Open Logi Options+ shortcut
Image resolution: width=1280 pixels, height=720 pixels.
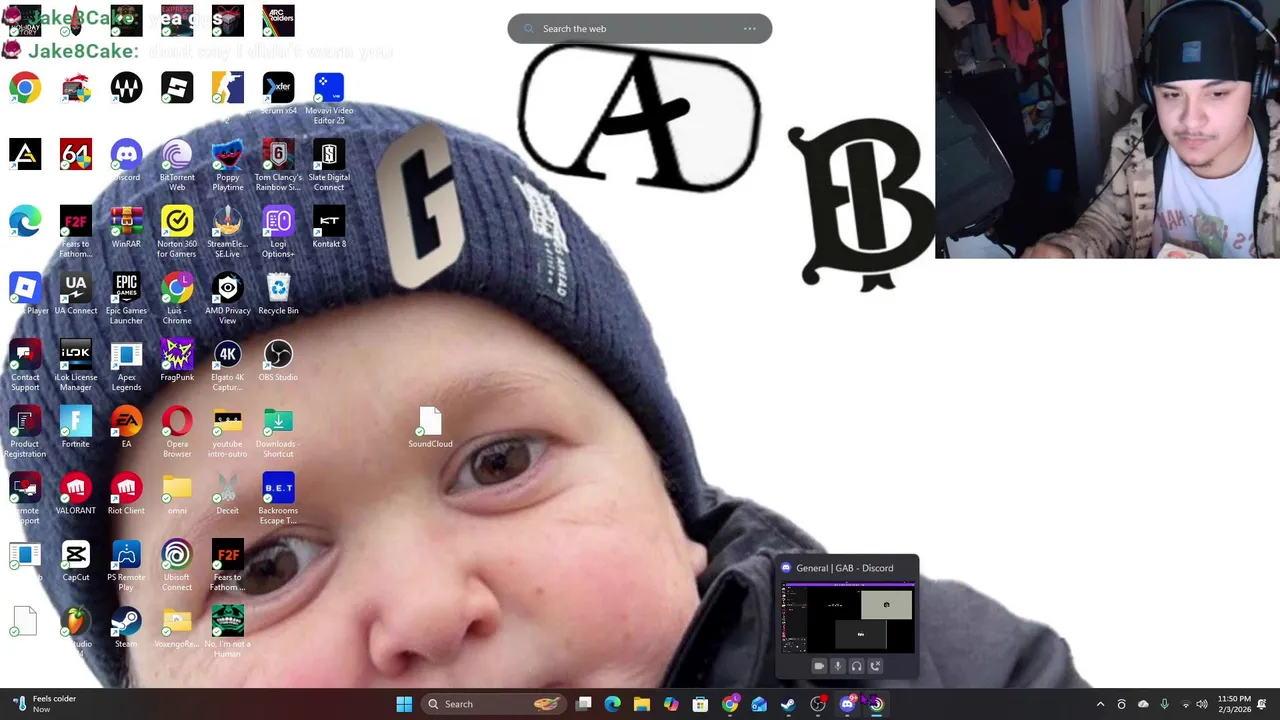pyautogui.click(x=278, y=232)
